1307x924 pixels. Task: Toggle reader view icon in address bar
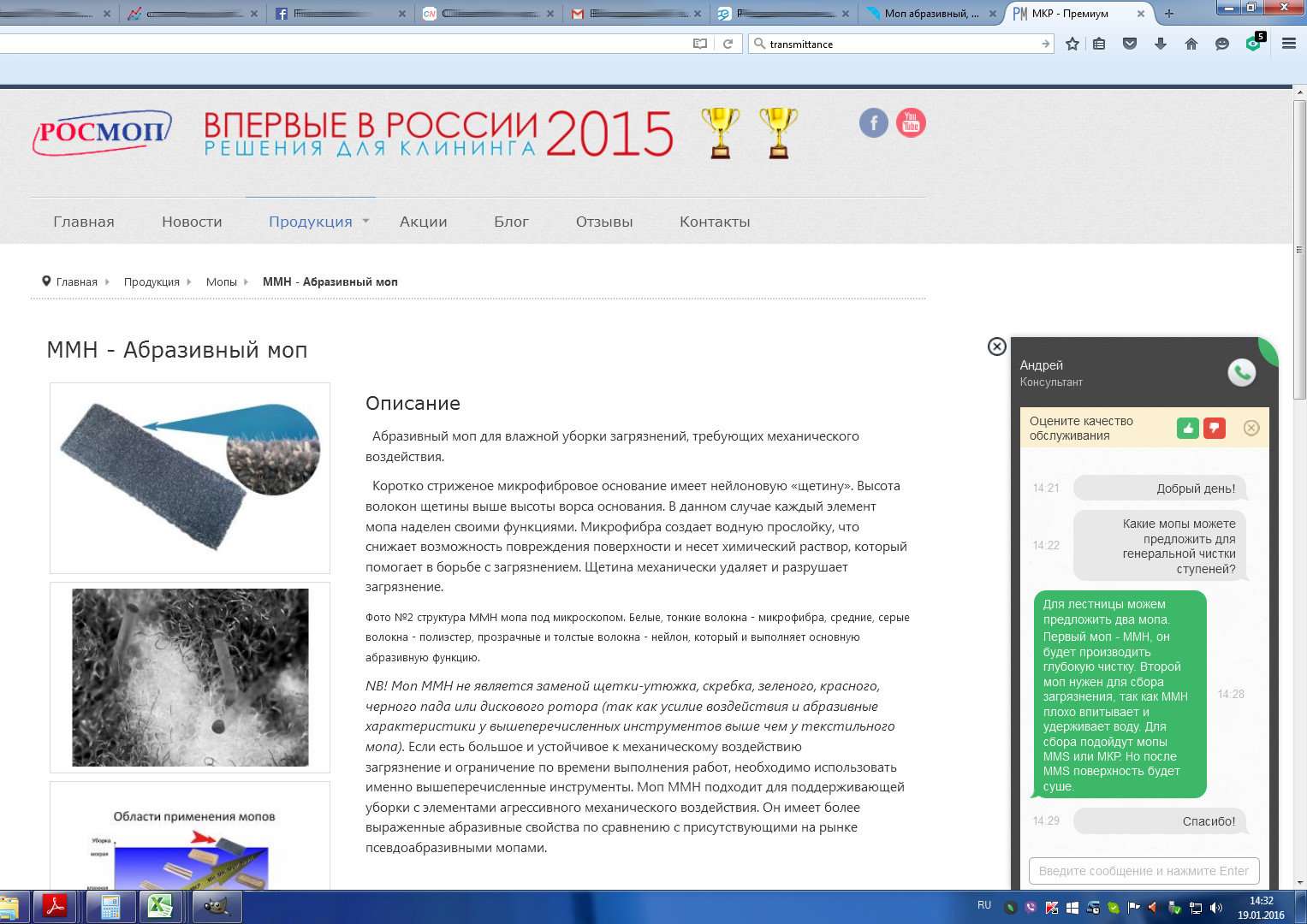tap(700, 44)
